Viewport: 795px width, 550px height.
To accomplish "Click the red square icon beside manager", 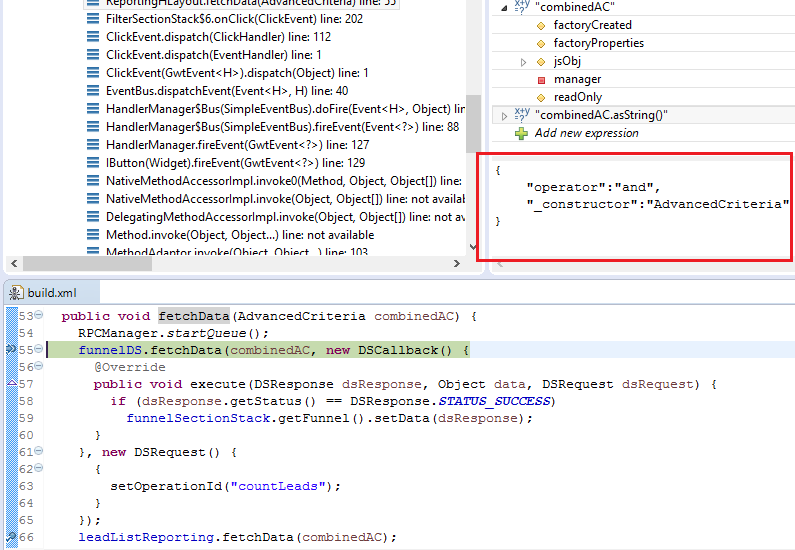I will tap(541, 79).
